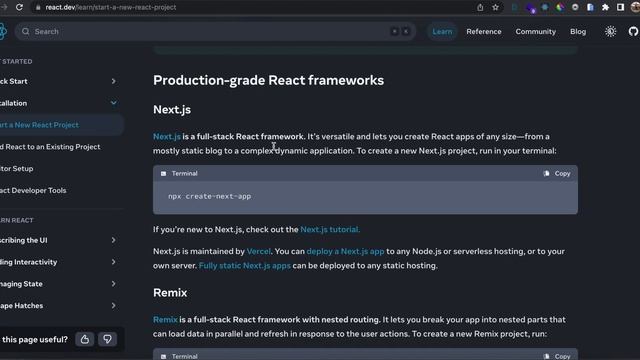Click the Production-grade React frameworks heading
640x360 pixels.
(x=269, y=80)
